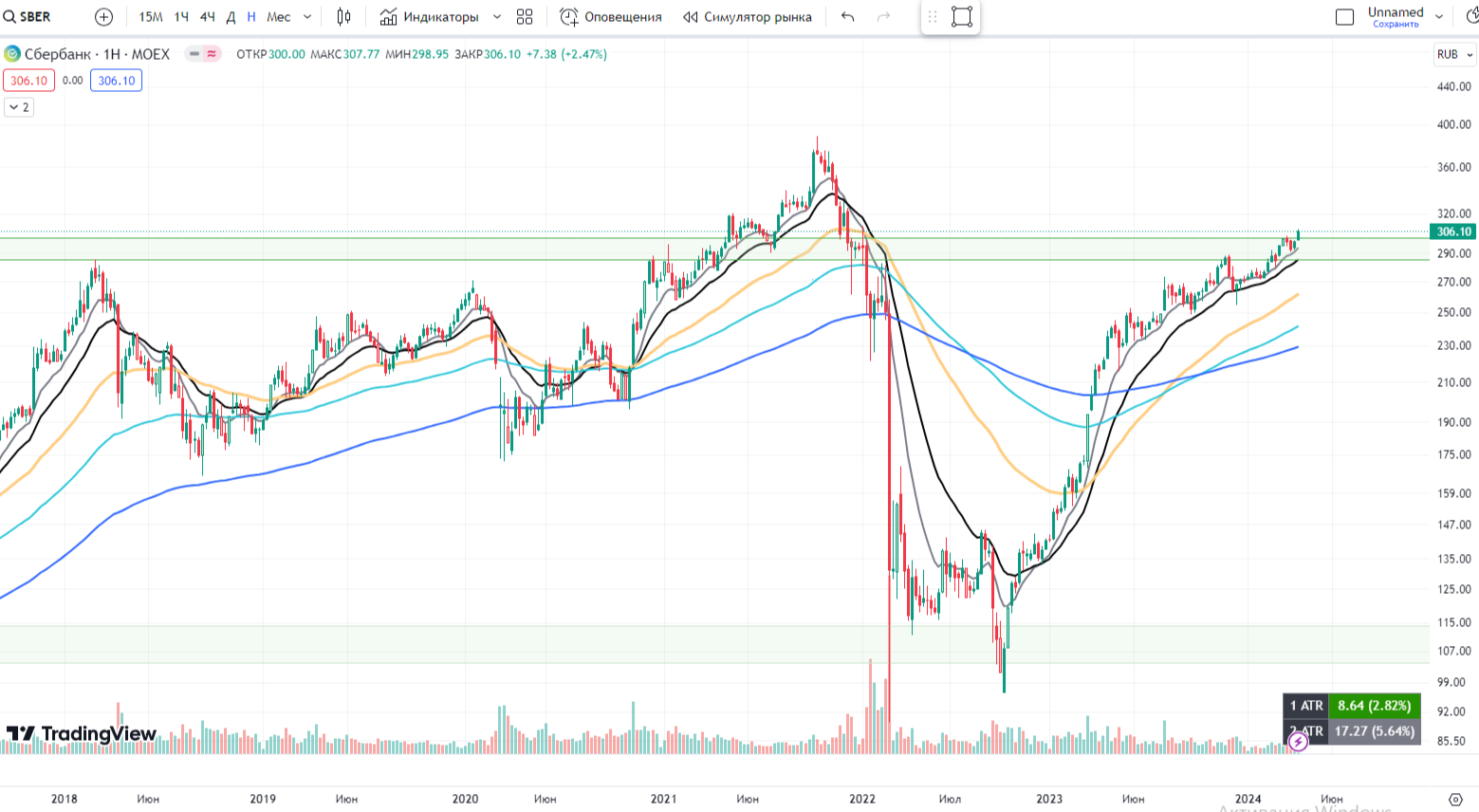1479x812 pixels.
Task: Click the Сбербанк symbol logo in legend
Action: point(12,54)
